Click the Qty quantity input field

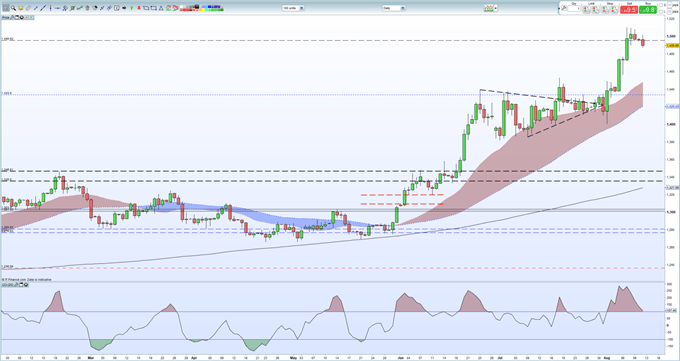tap(574, 8)
